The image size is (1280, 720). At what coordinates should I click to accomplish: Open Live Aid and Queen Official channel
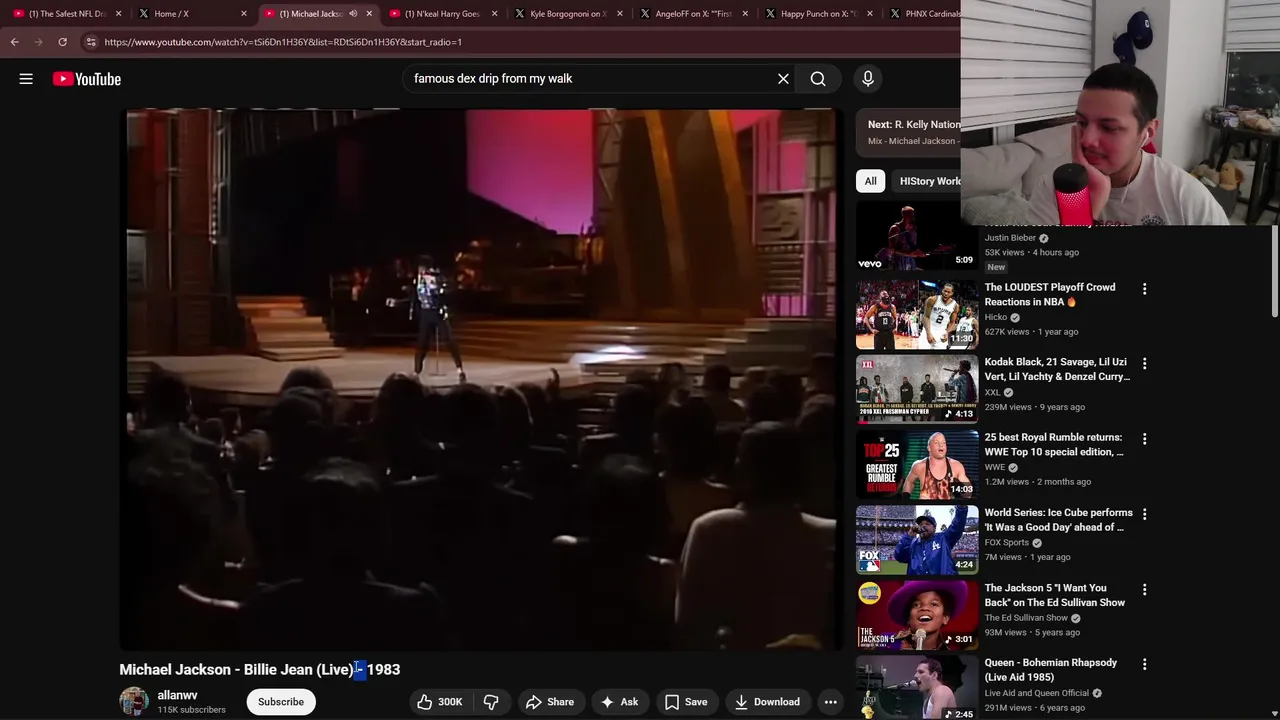click(x=1036, y=693)
